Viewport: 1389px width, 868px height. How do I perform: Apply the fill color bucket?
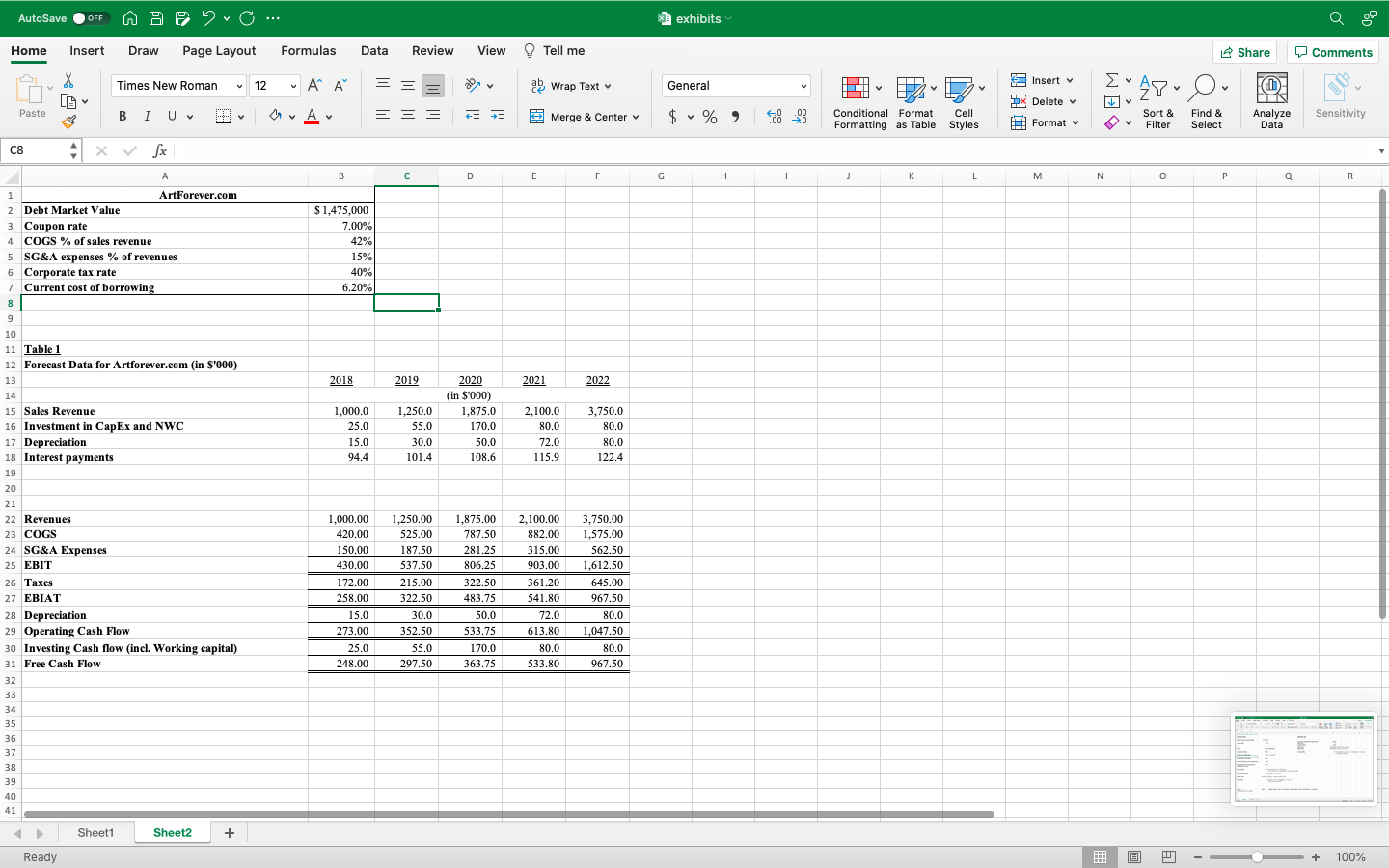[275, 117]
